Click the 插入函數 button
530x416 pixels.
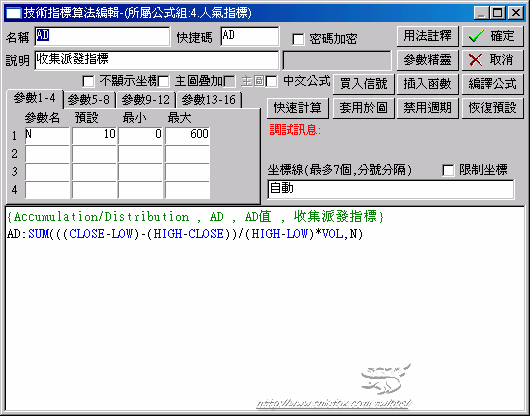tap(427, 84)
